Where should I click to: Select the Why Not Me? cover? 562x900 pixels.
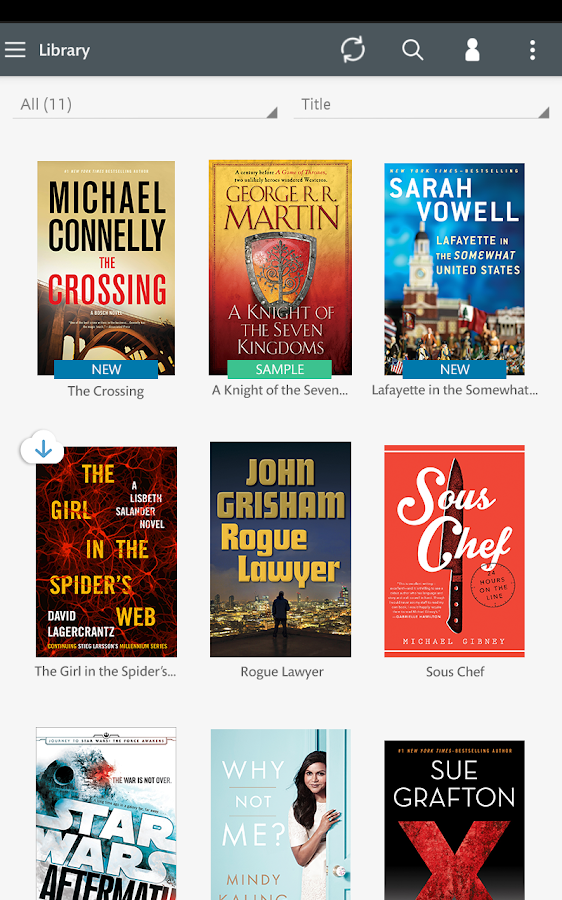280,814
